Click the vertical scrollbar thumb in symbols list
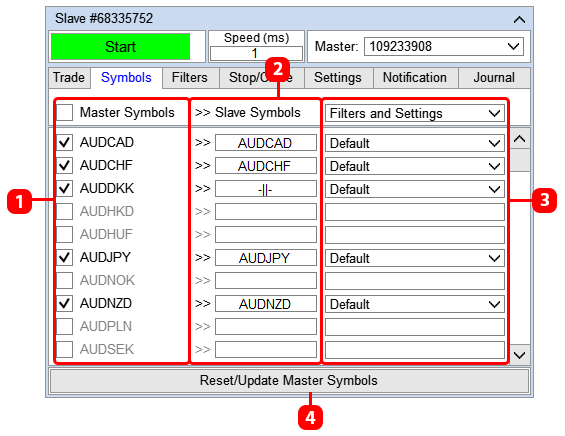This screenshot has height=436, width=565. click(519, 160)
